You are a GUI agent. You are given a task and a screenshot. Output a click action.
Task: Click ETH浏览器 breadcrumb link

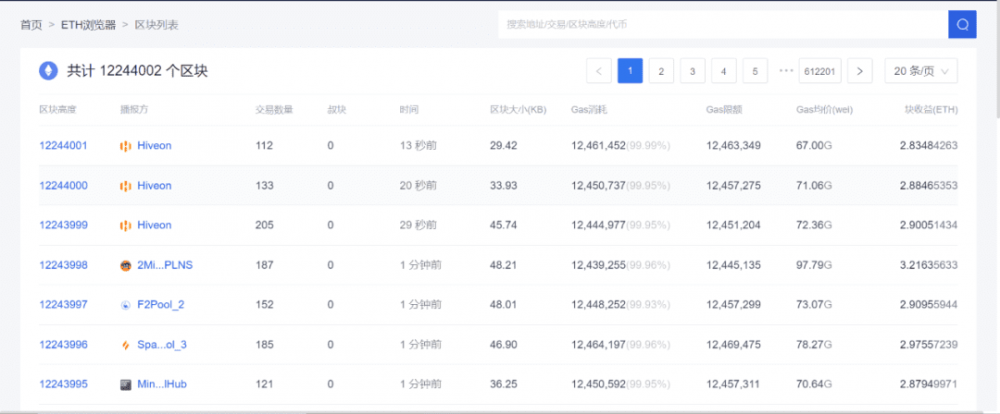coord(89,24)
